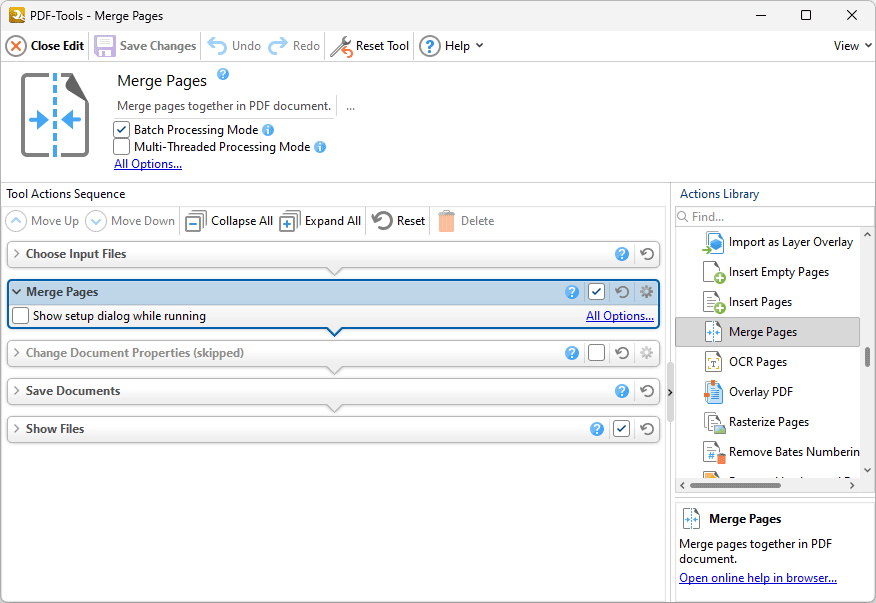Click the ellipsis button next to the description
876x603 pixels.
[x=350, y=106]
